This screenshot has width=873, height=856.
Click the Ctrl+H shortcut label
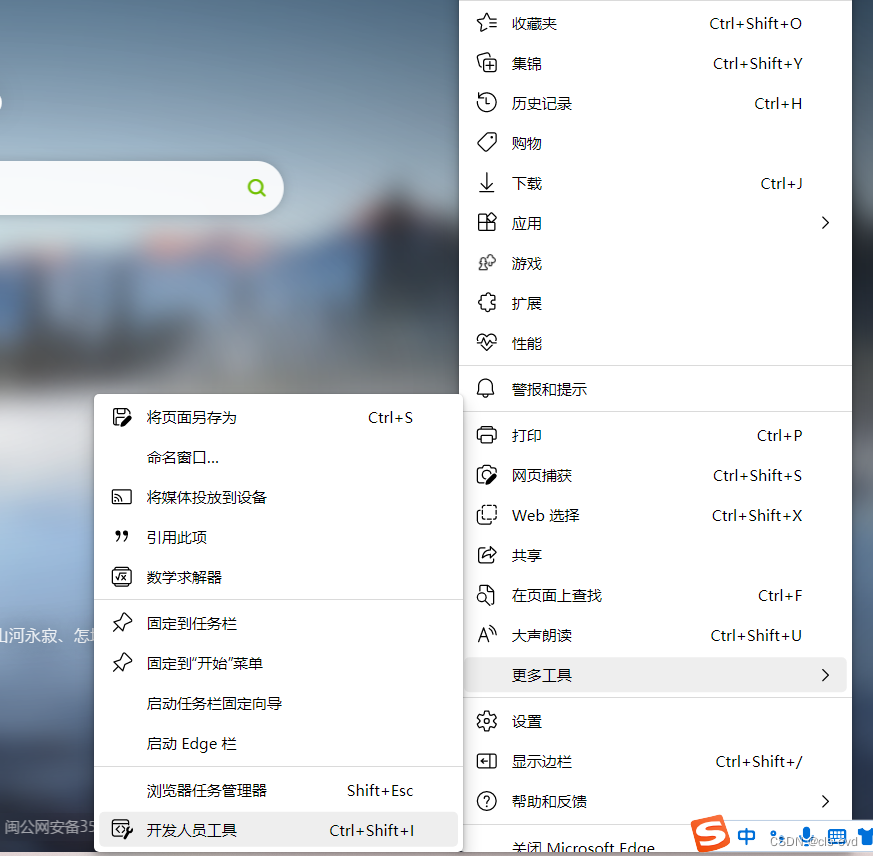click(778, 104)
